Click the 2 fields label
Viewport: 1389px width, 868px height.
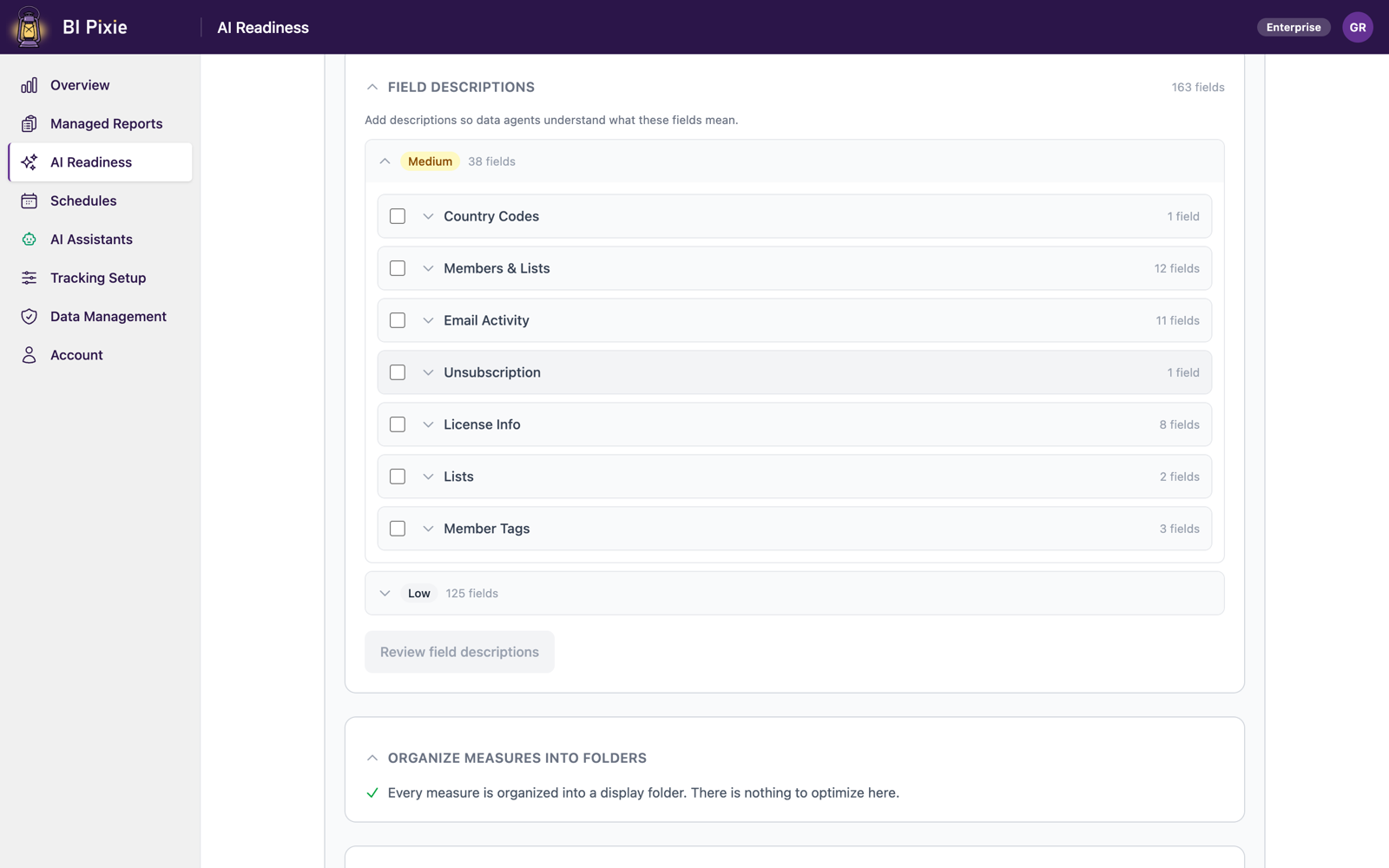click(x=1179, y=477)
